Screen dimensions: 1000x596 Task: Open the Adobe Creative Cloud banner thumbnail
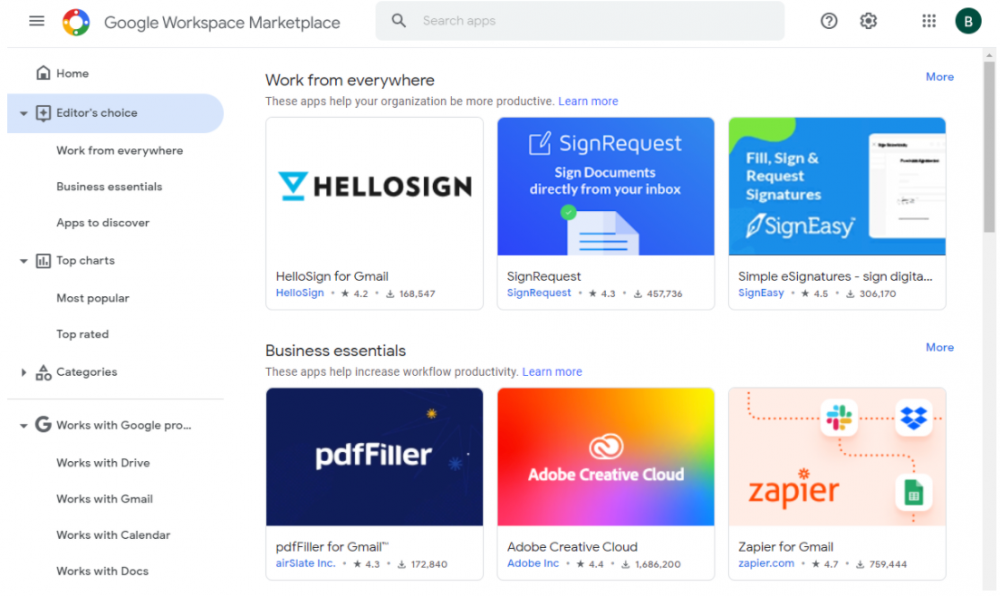[x=605, y=457]
